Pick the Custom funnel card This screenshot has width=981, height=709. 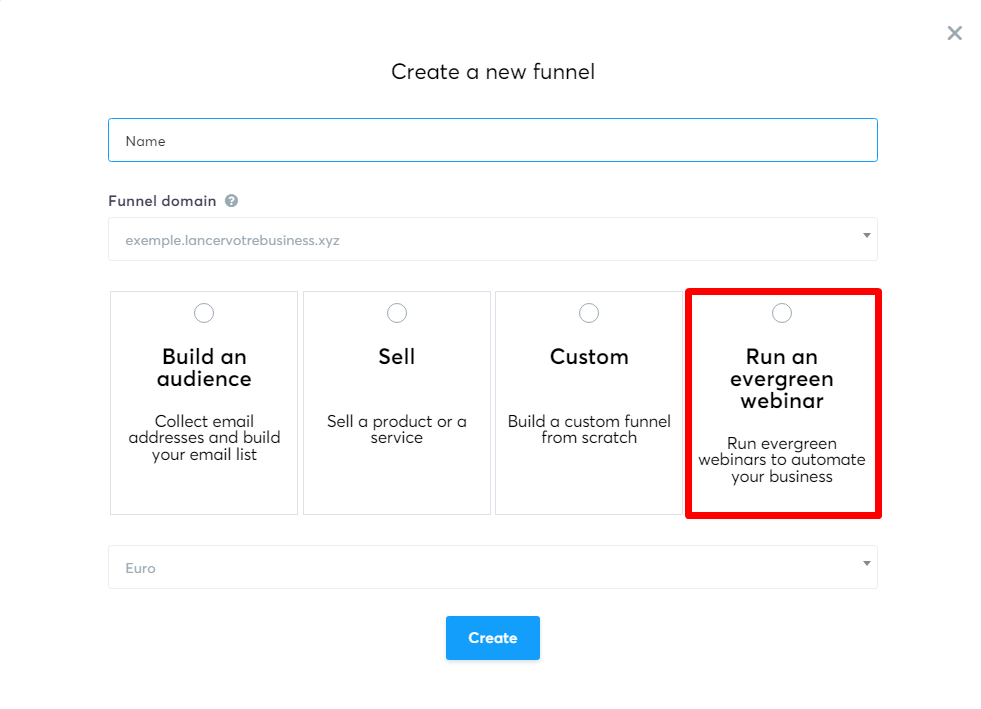(x=589, y=403)
